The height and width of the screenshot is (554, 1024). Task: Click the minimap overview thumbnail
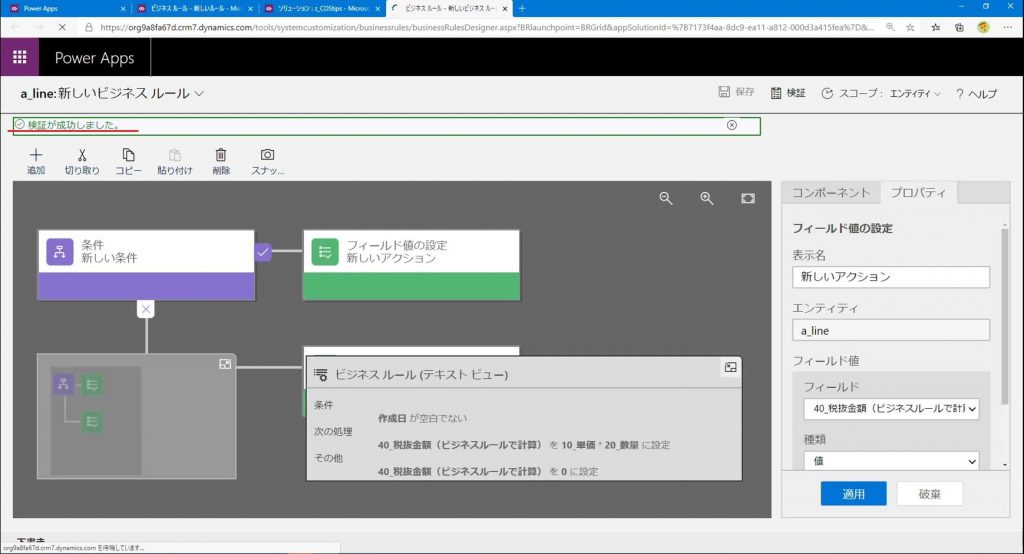pyautogui.click(x=96, y=421)
